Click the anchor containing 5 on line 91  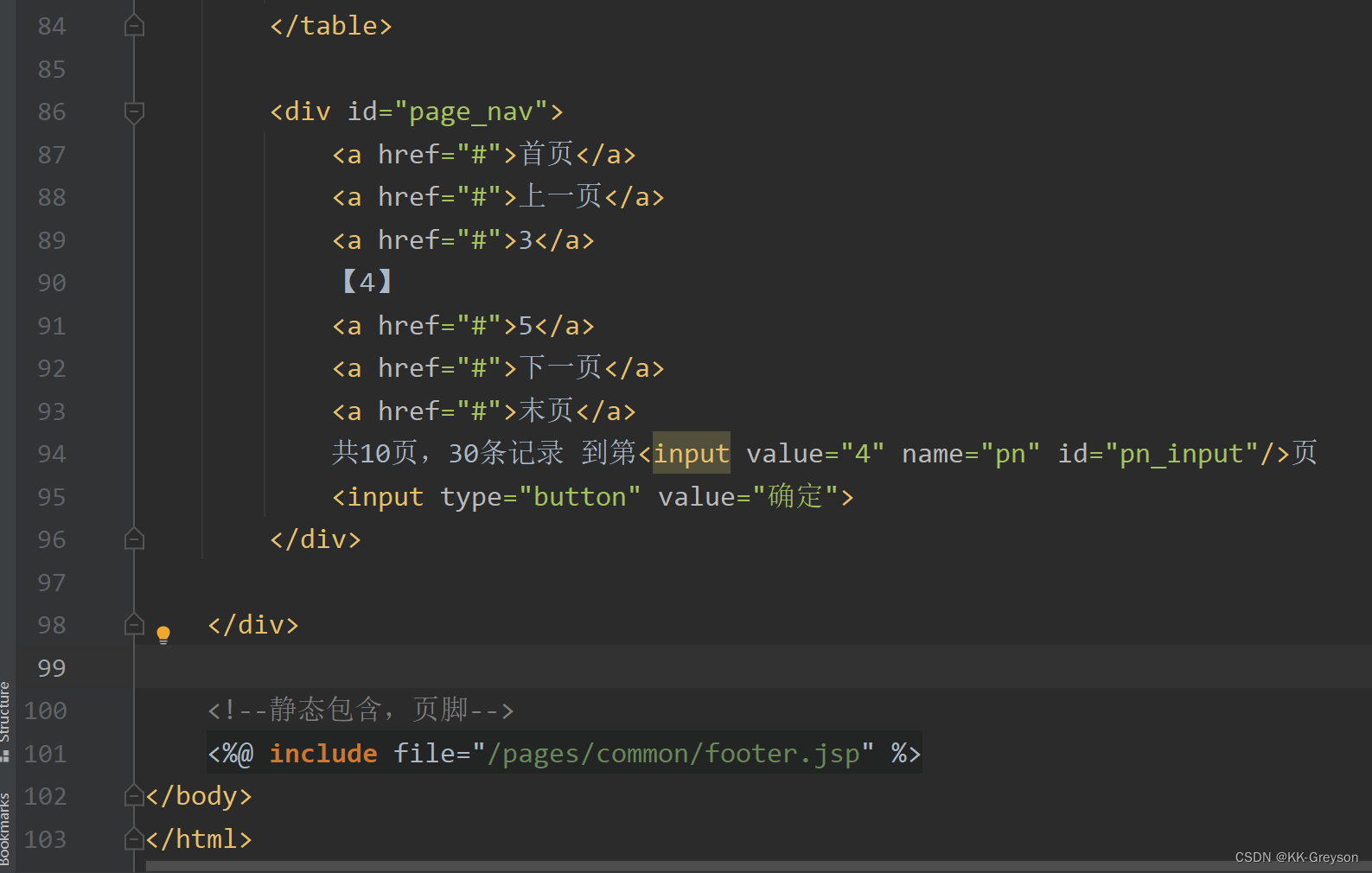[x=463, y=325]
